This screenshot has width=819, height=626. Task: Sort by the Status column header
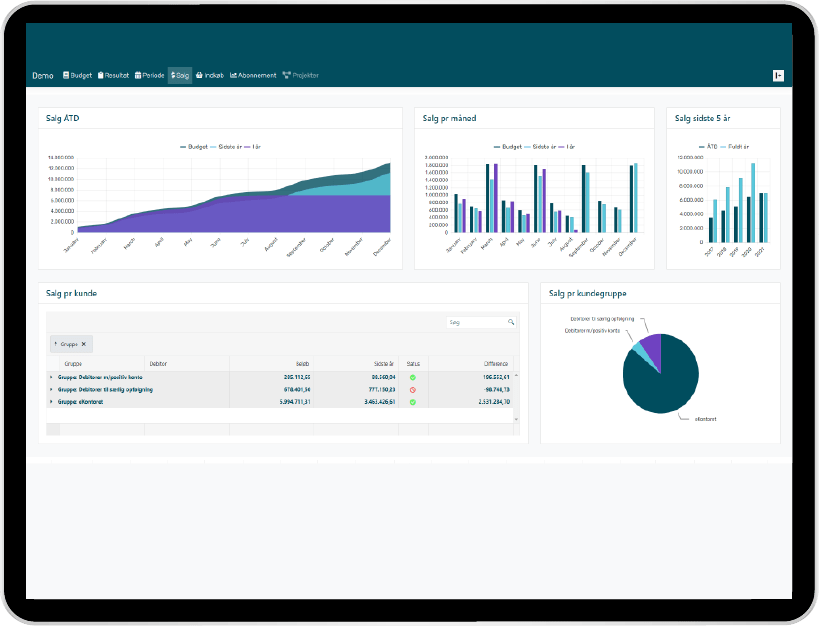point(413,364)
